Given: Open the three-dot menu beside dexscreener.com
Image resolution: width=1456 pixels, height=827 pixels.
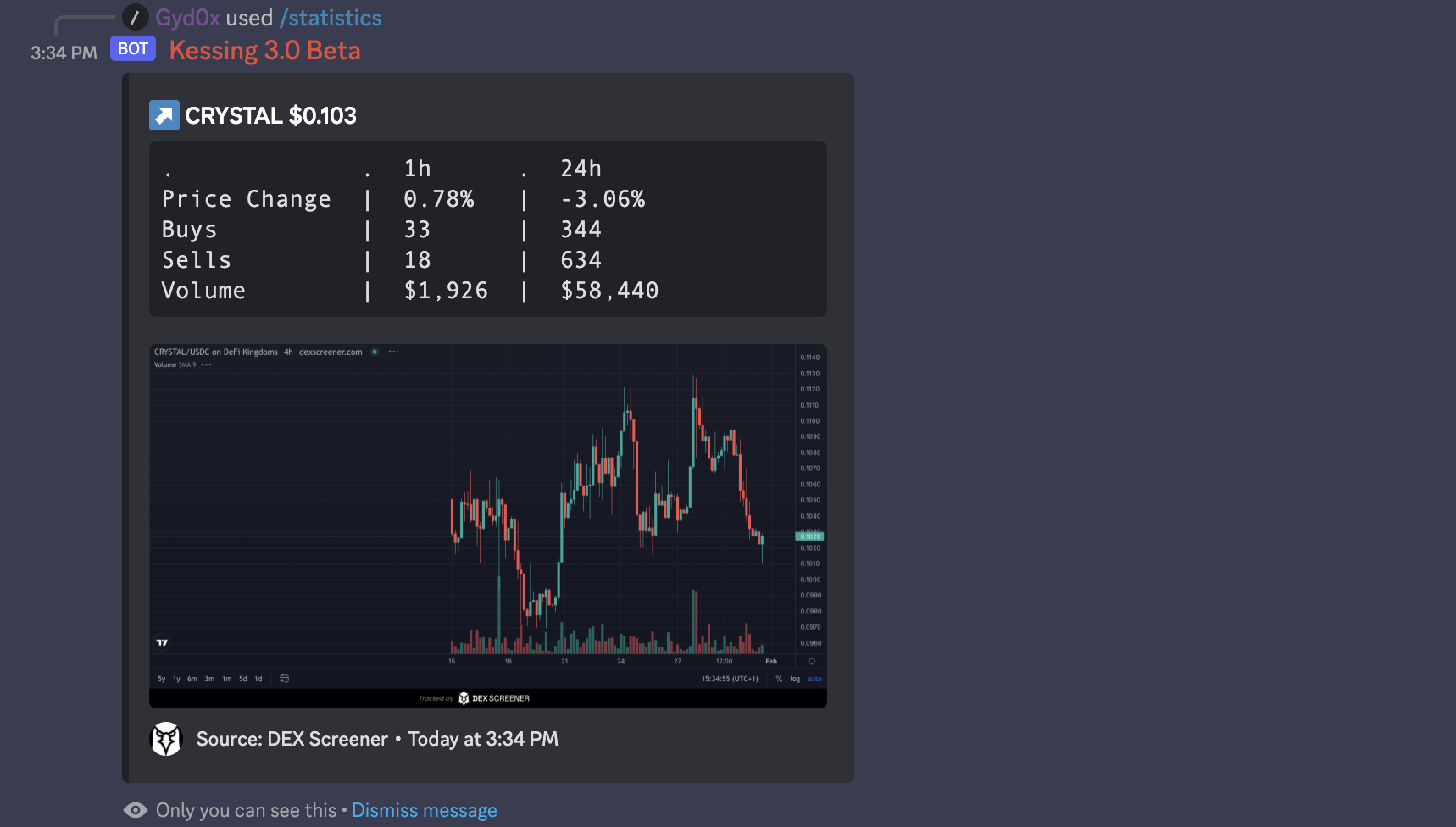Looking at the screenshot, I should click(x=393, y=352).
